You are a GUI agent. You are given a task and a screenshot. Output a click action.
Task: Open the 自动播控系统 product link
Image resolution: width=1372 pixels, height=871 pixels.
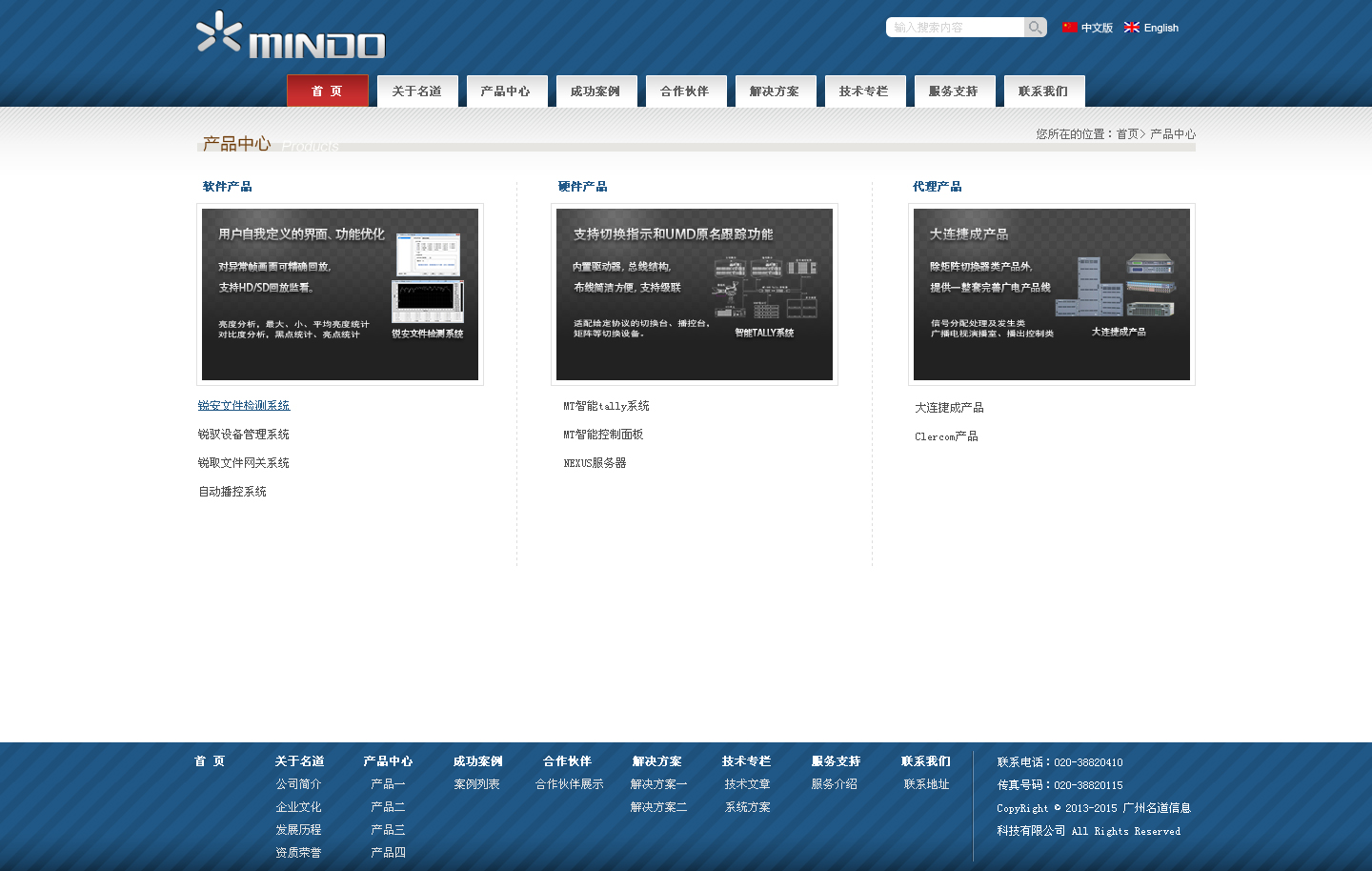[232, 492]
